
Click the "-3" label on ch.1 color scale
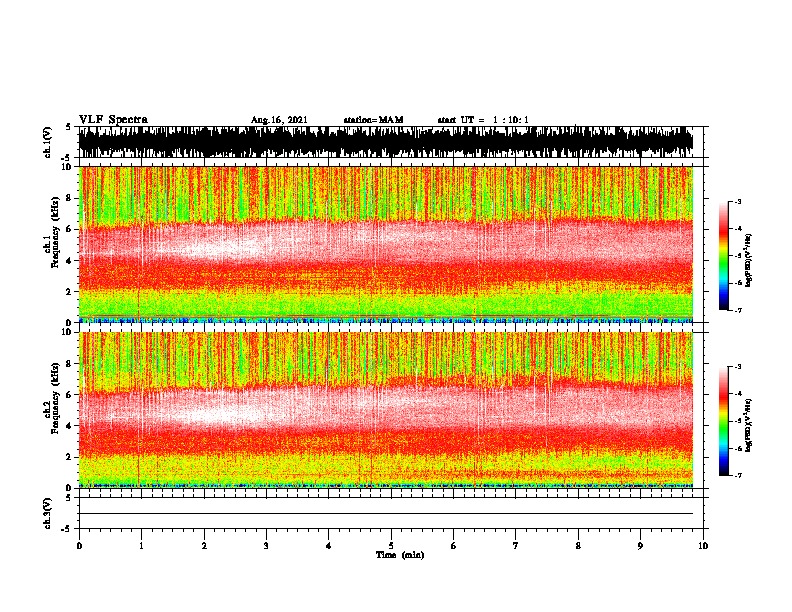point(737,201)
